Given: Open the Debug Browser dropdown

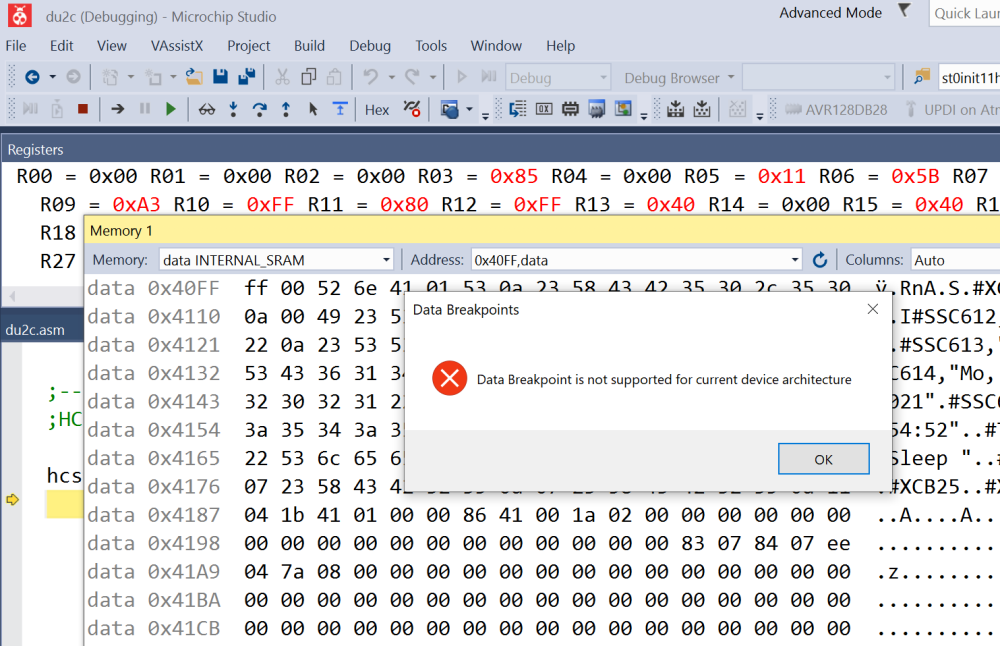Looking at the screenshot, I should (x=679, y=78).
